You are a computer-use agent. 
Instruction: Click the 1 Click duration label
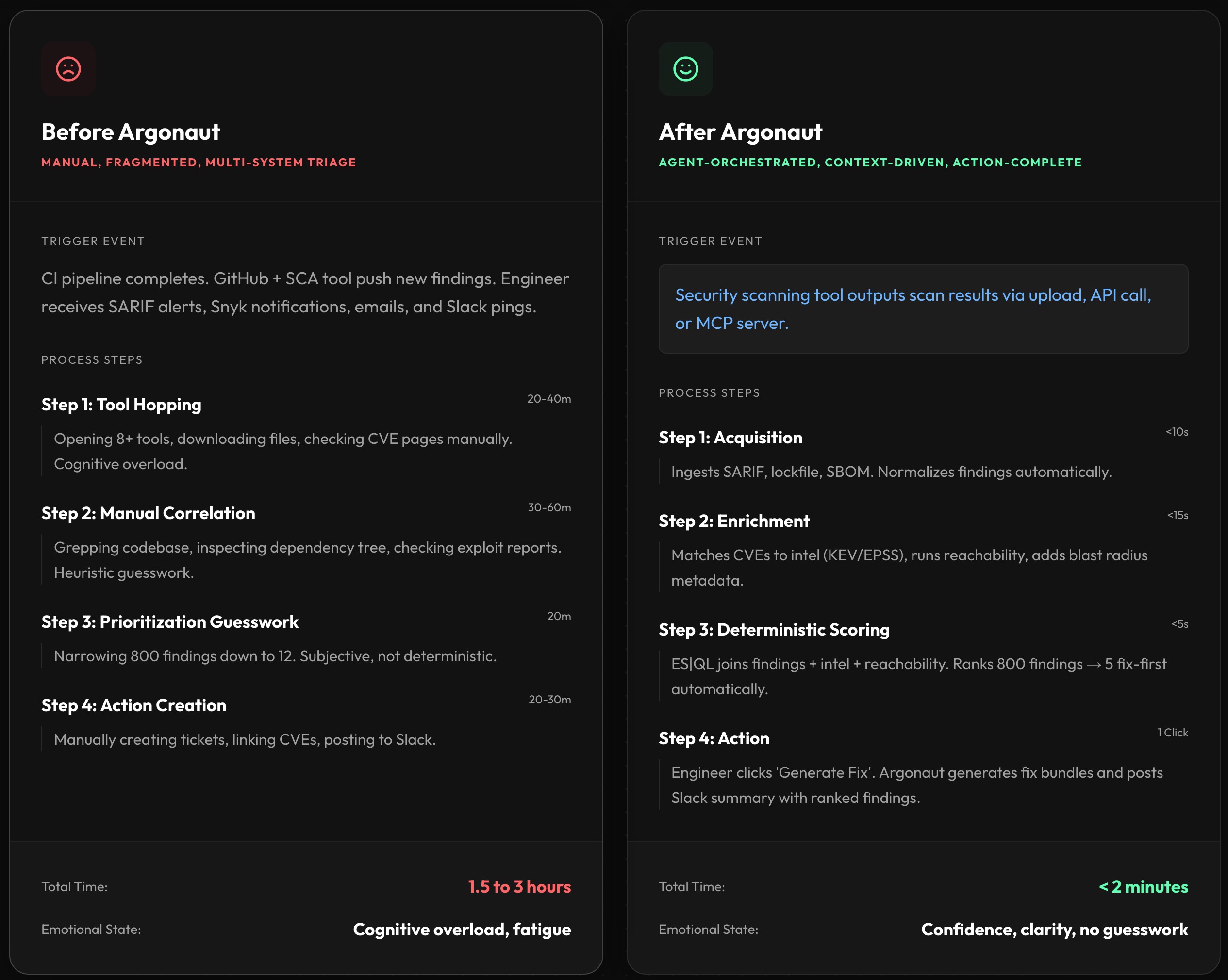[x=1172, y=733]
